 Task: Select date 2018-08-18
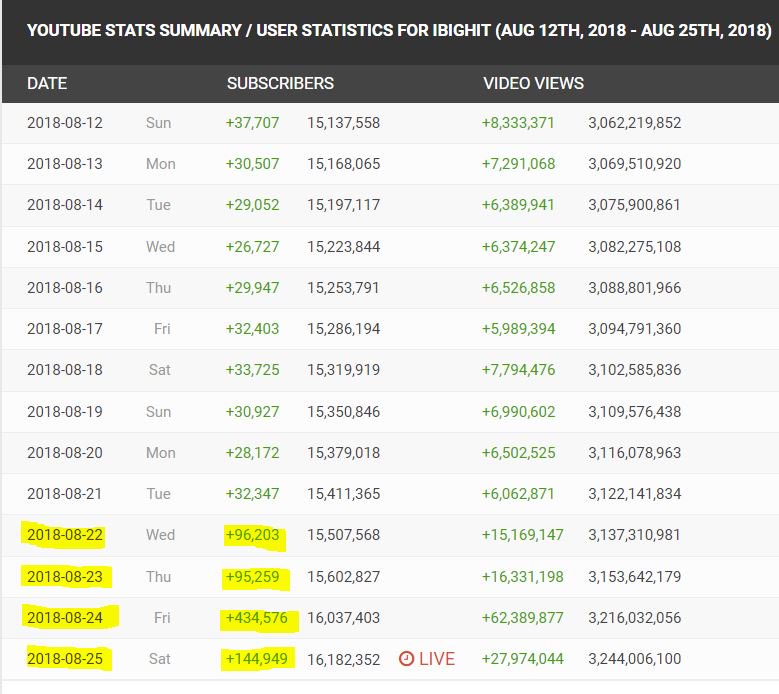65,370
